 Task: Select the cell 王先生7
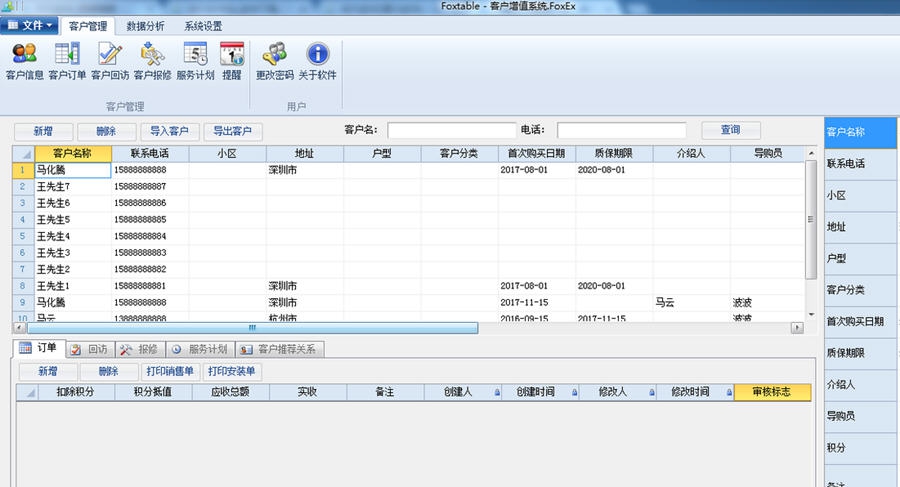pos(73,187)
